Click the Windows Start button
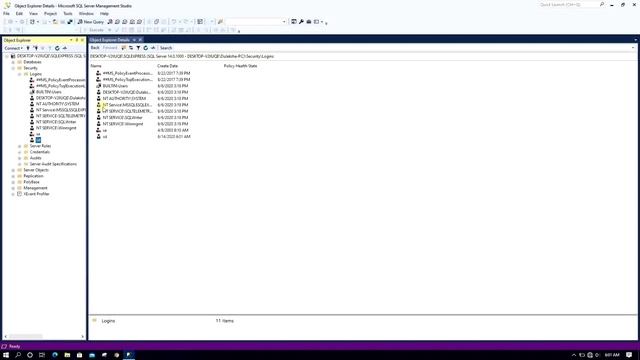Screen dimensions: 640x360 6,355
